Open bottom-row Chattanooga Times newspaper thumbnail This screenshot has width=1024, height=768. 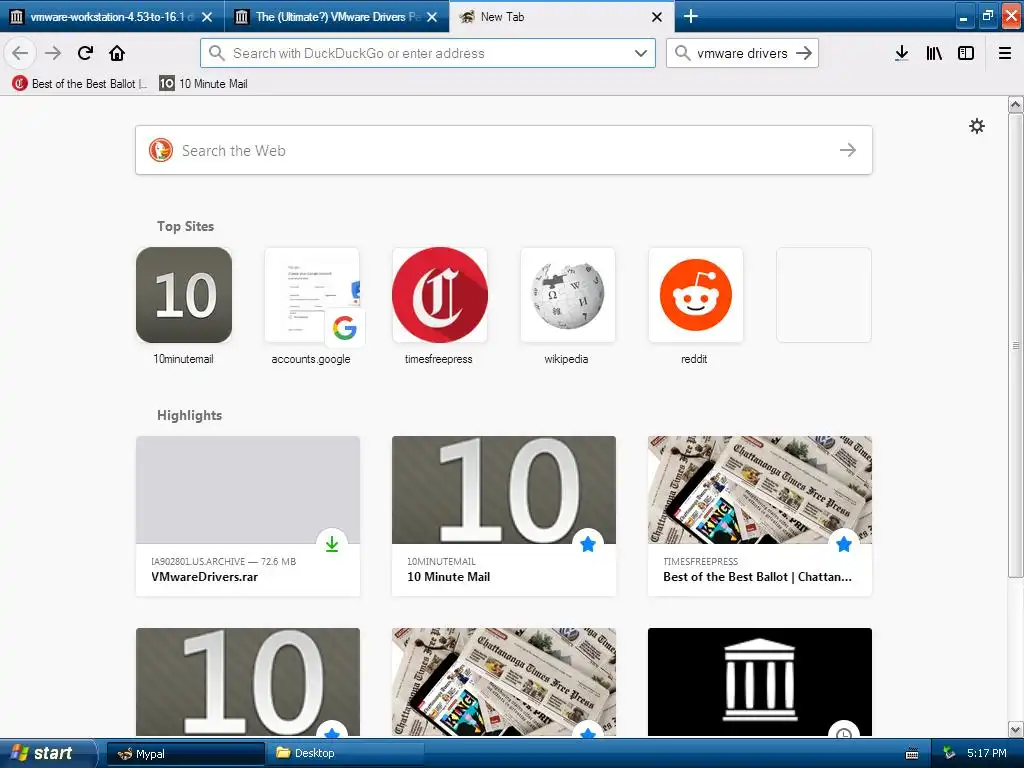[504, 682]
